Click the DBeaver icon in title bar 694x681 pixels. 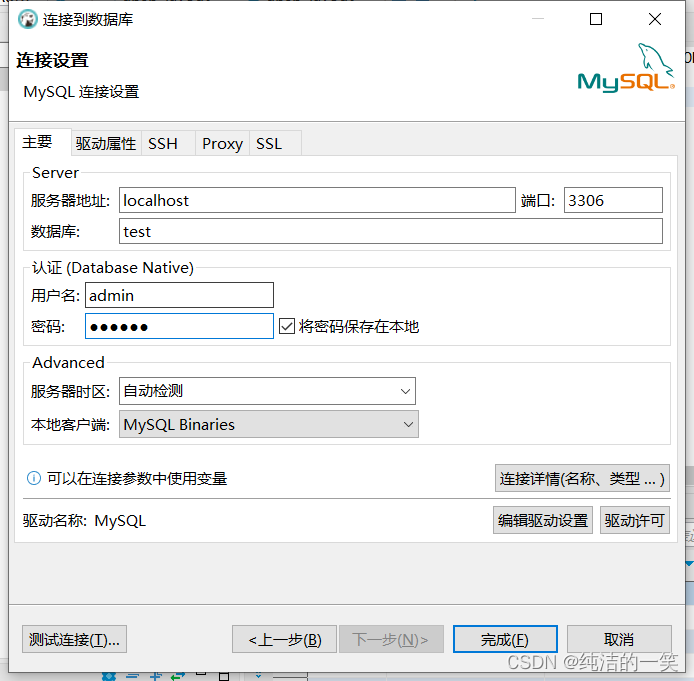[27, 19]
